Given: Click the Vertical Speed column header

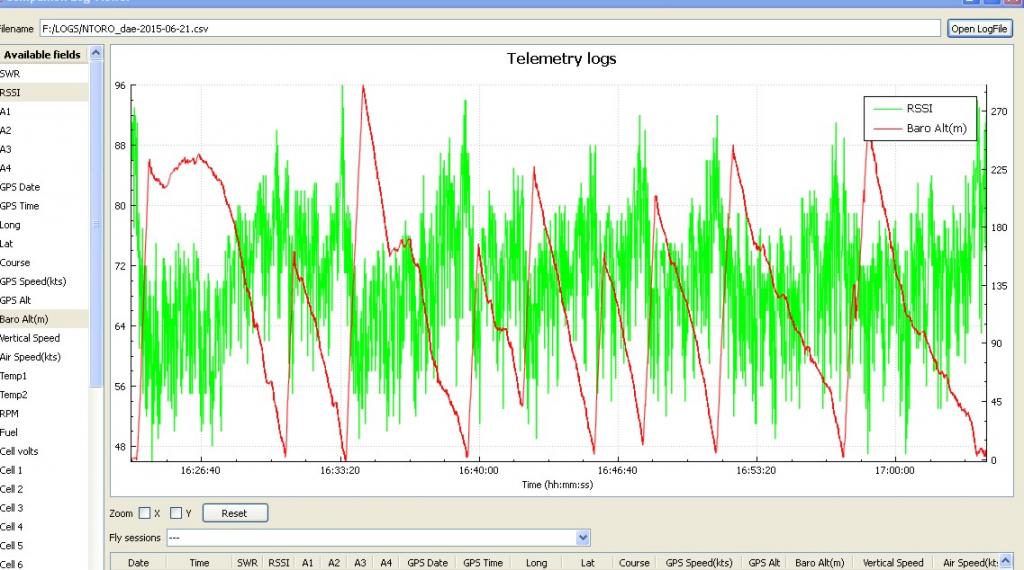Looking at the screenshot, I should click(892, 563).
